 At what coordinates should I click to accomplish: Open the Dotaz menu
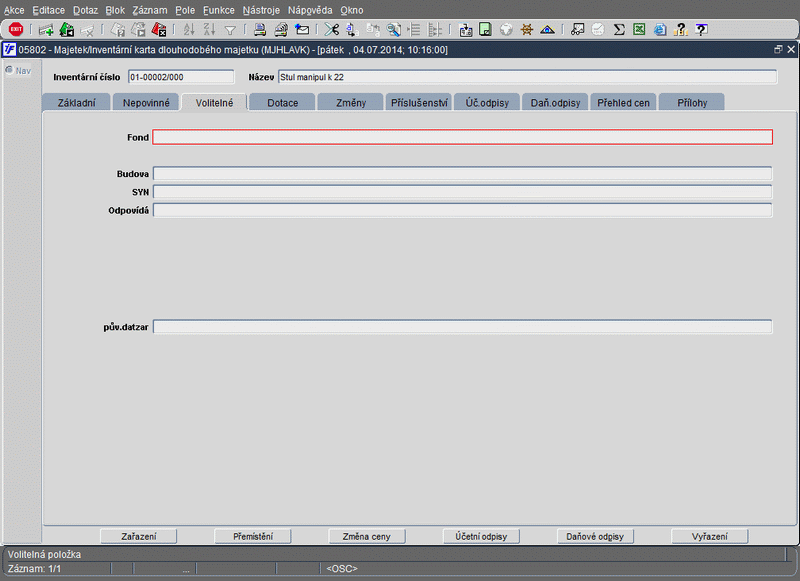[85, 10]
